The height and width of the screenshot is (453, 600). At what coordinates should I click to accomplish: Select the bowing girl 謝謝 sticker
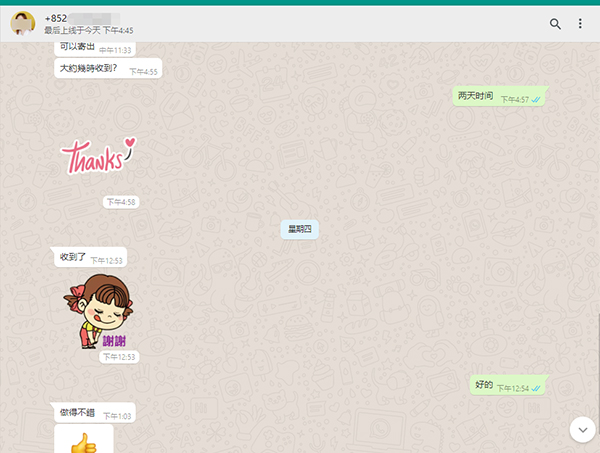(x=98, y=312)
